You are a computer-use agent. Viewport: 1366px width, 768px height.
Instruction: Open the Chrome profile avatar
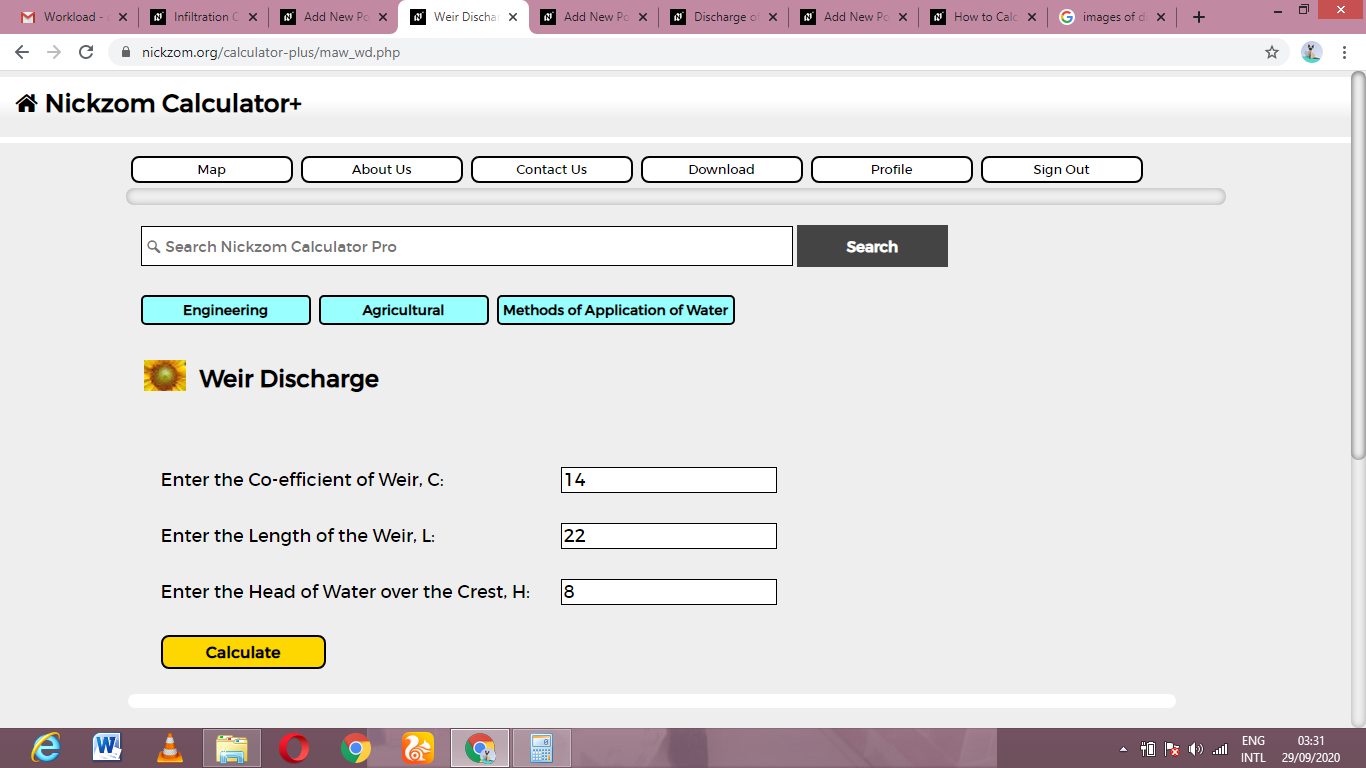point(1312,52)
